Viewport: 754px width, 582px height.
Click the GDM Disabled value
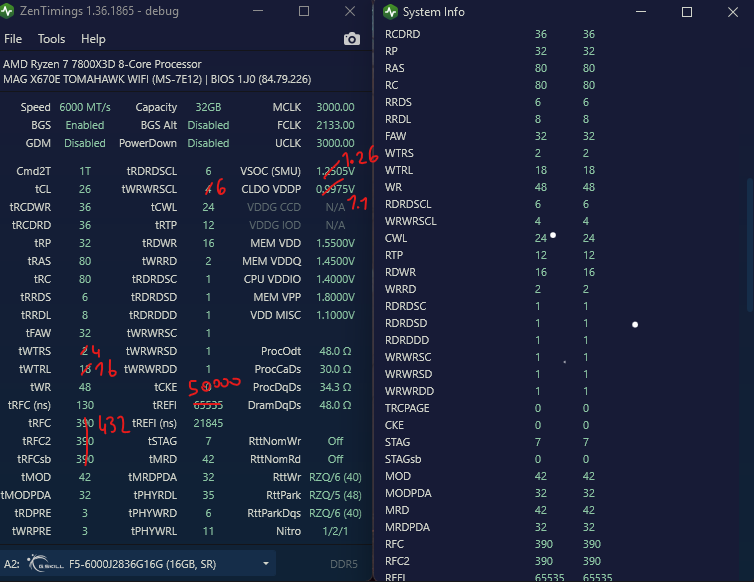click(85, 143)
